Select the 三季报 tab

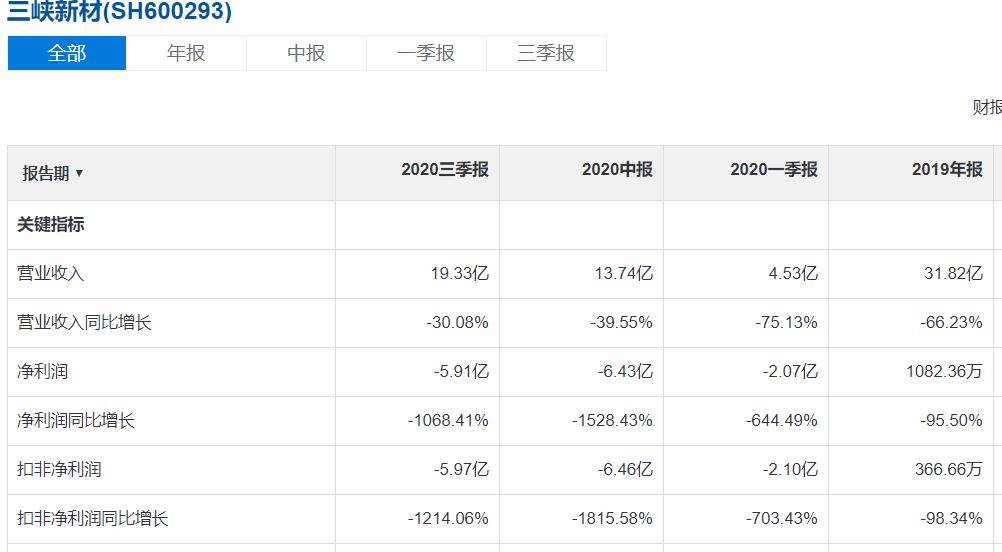click(546, 53)
